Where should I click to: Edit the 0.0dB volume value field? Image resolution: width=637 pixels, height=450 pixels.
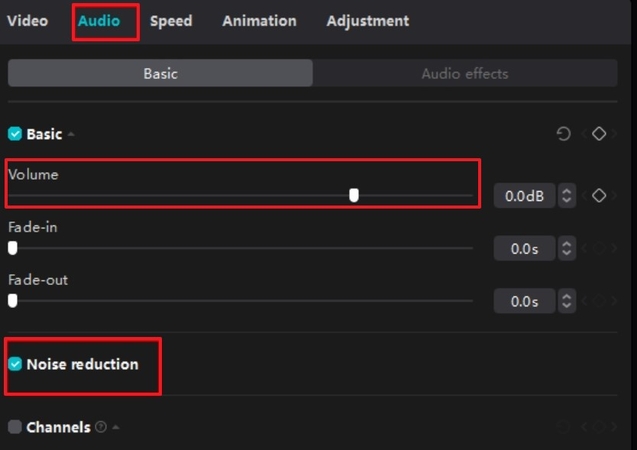pos(524,196)
